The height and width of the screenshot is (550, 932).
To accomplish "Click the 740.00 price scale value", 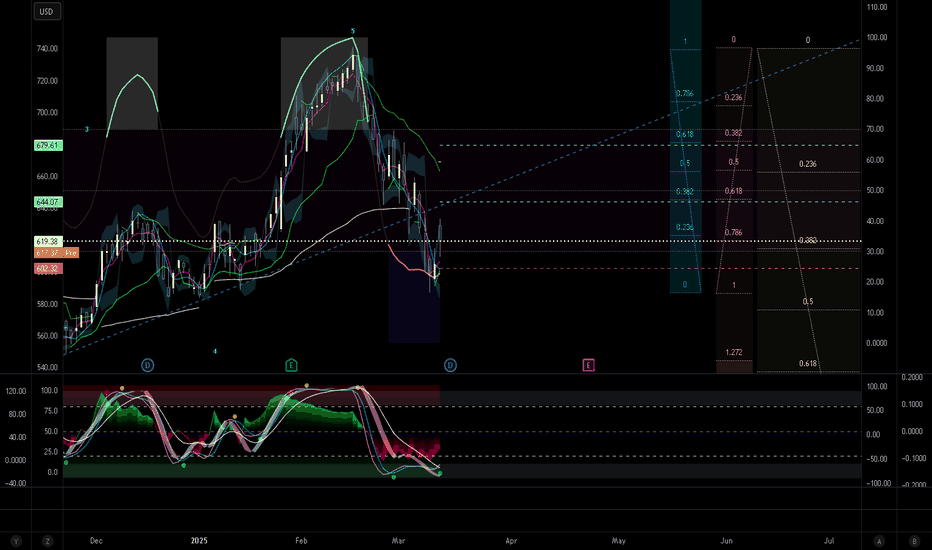I will 48,49.
